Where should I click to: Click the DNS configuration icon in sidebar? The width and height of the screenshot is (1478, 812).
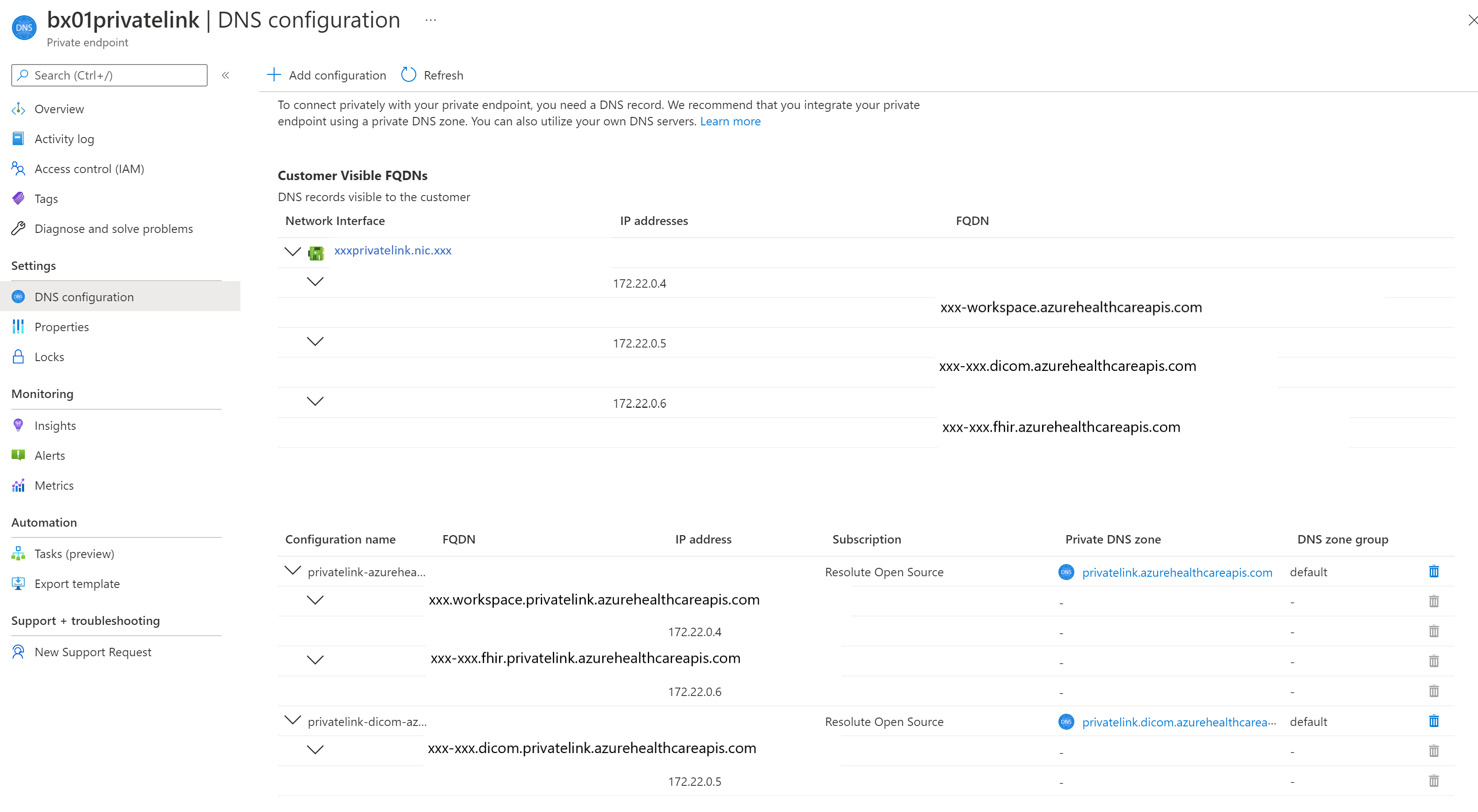(18, 296)
